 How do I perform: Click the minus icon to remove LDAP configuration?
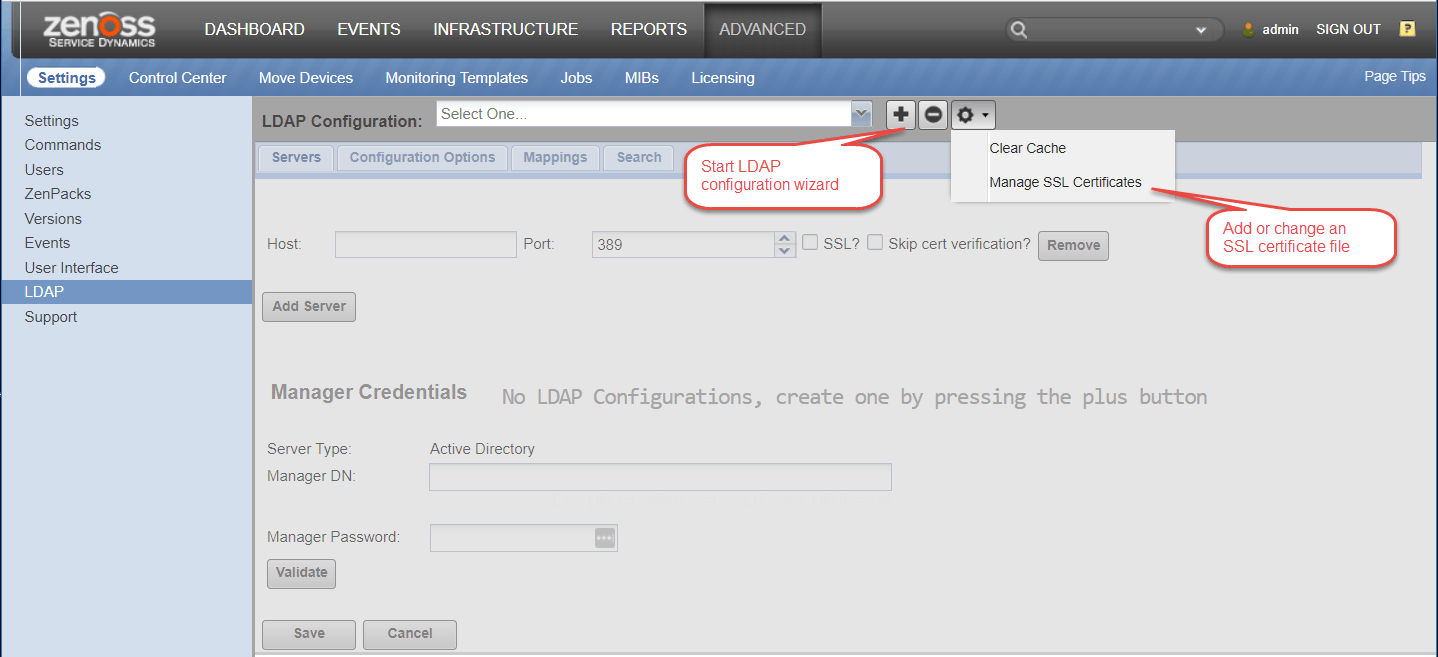pyautogui.click(x=932, y=114)
